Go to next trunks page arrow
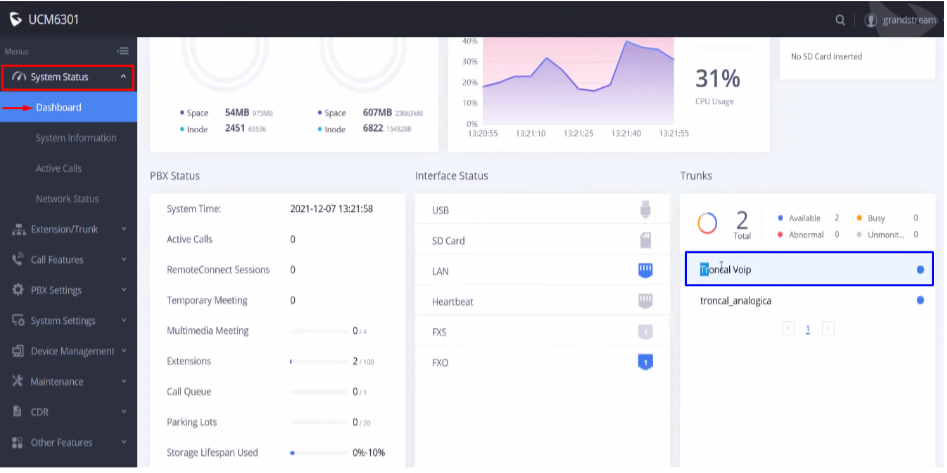The width and height of the screenshot is (947, 473). pyautogui.click(x=829, y=329)
